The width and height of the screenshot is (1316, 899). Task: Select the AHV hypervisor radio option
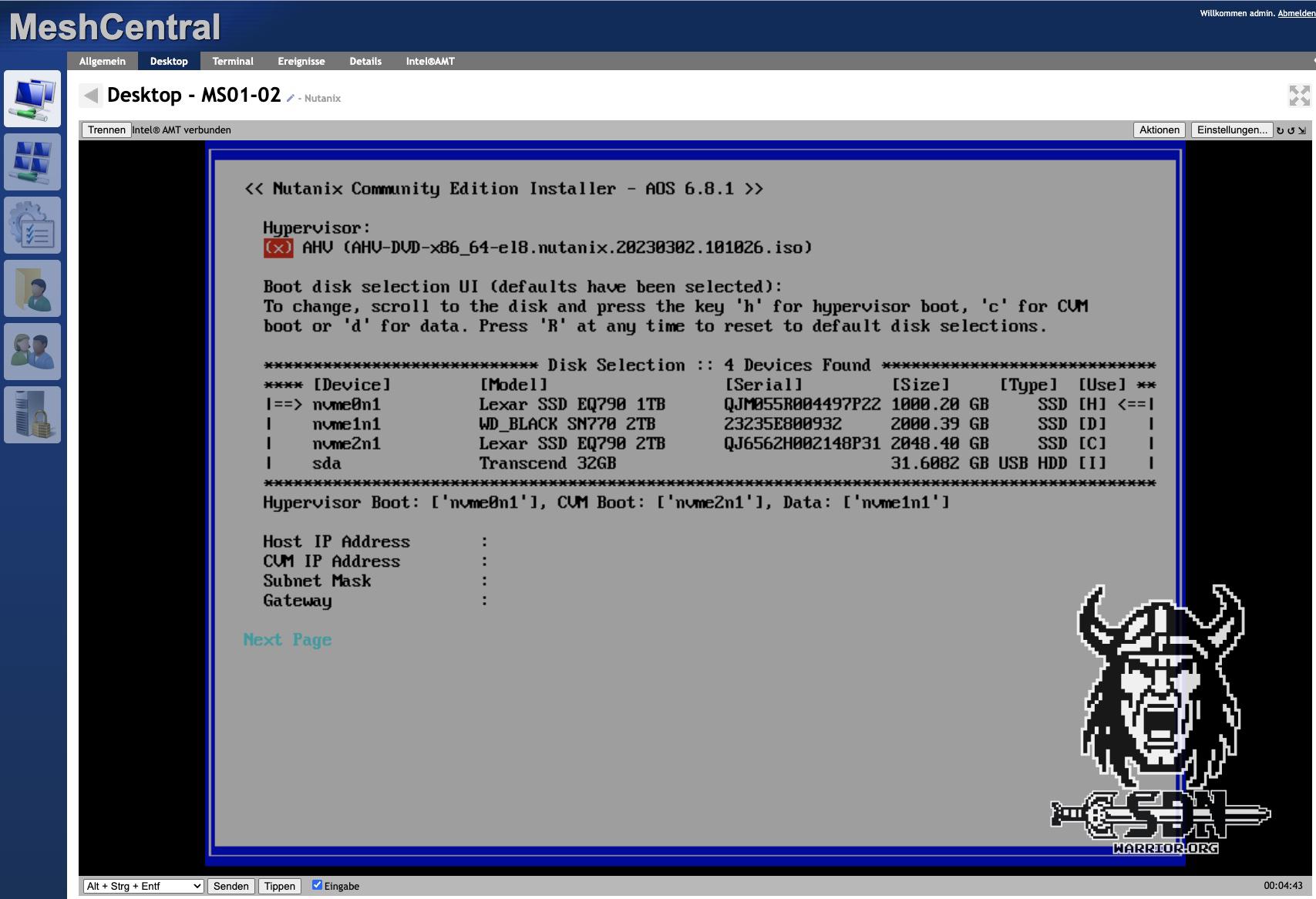(279, 247)
